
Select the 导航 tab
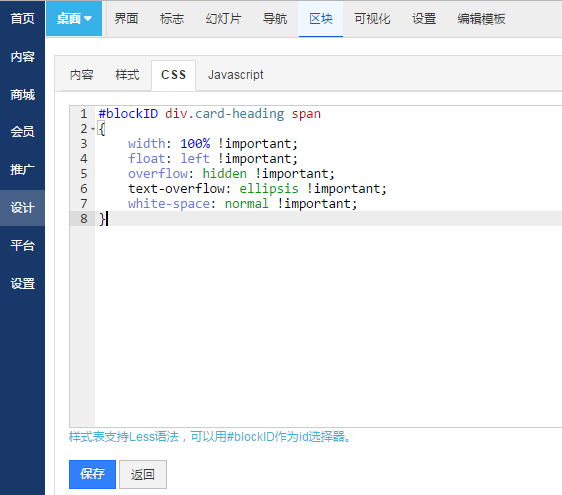pos(275,19)
